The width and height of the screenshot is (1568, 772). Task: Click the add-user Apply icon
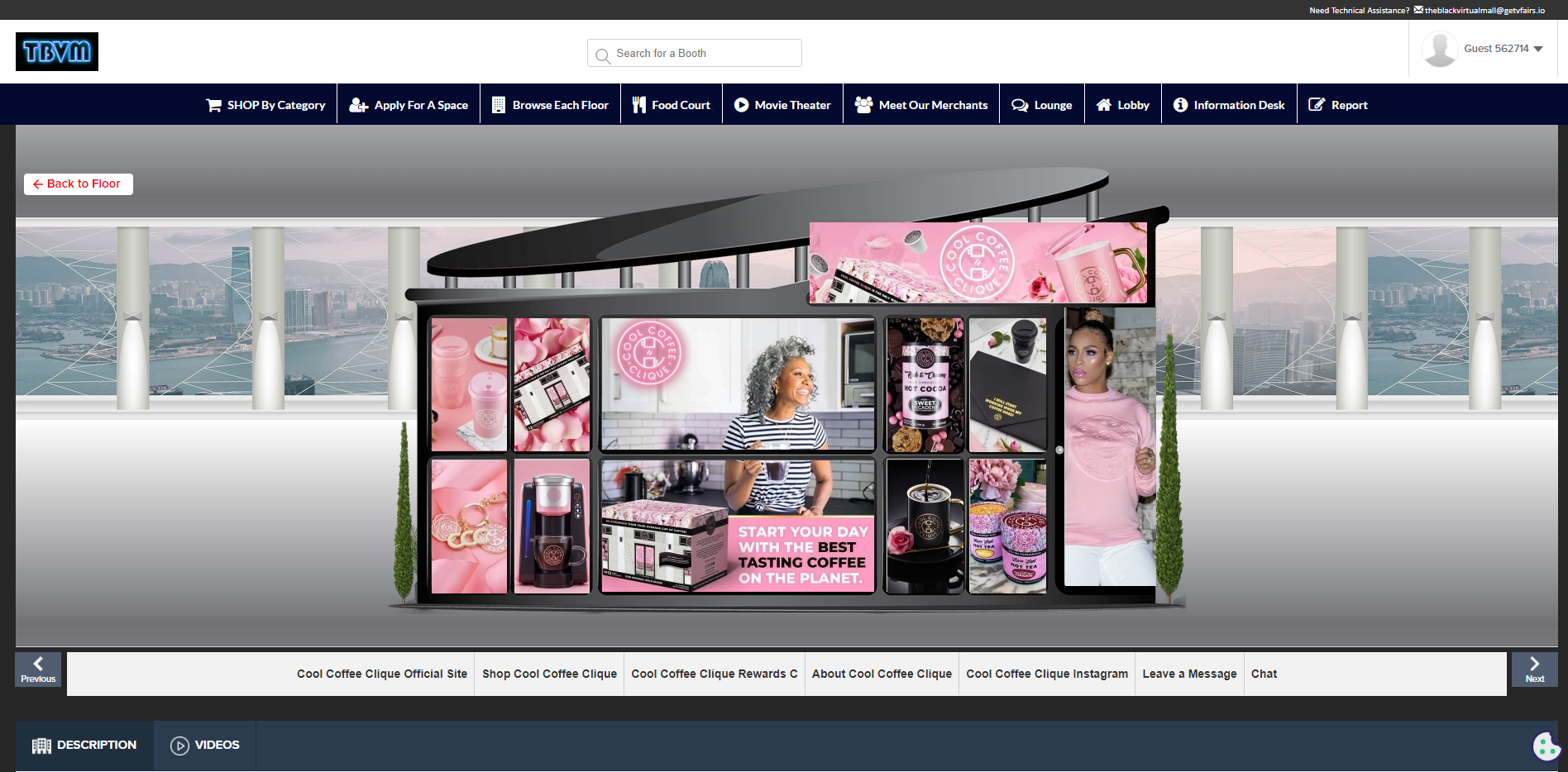pos(358,105)
